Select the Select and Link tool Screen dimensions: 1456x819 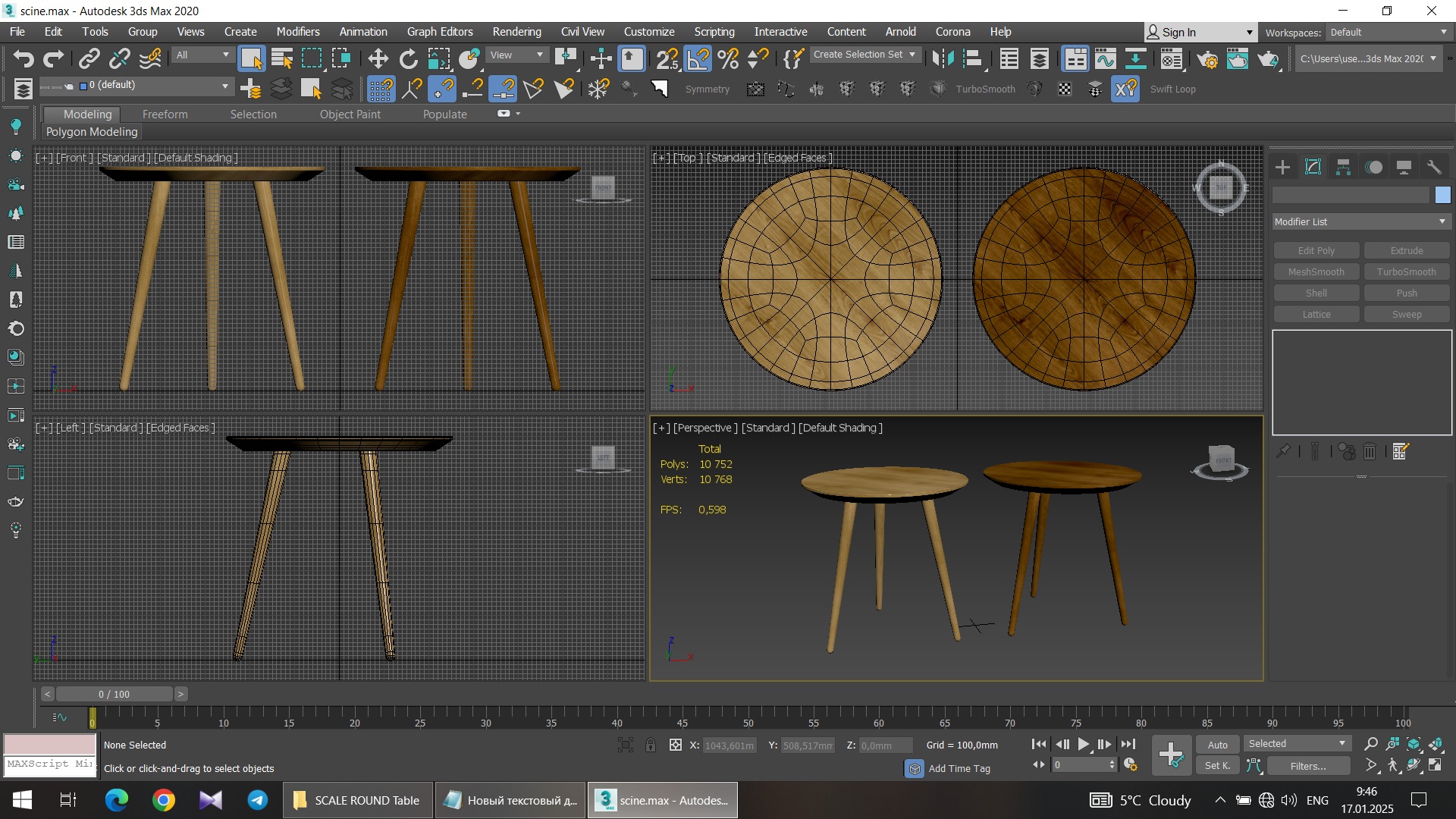pos(89,58)
